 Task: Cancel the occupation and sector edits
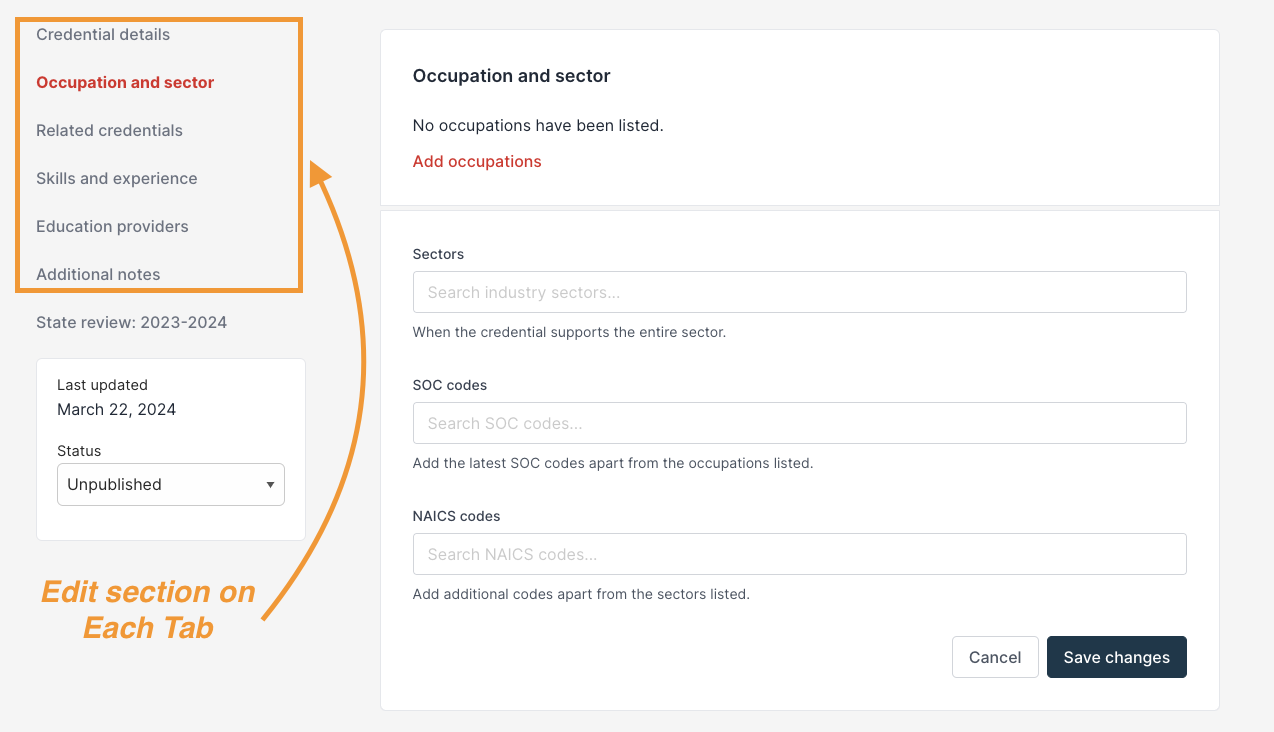(x=995, y=657)
